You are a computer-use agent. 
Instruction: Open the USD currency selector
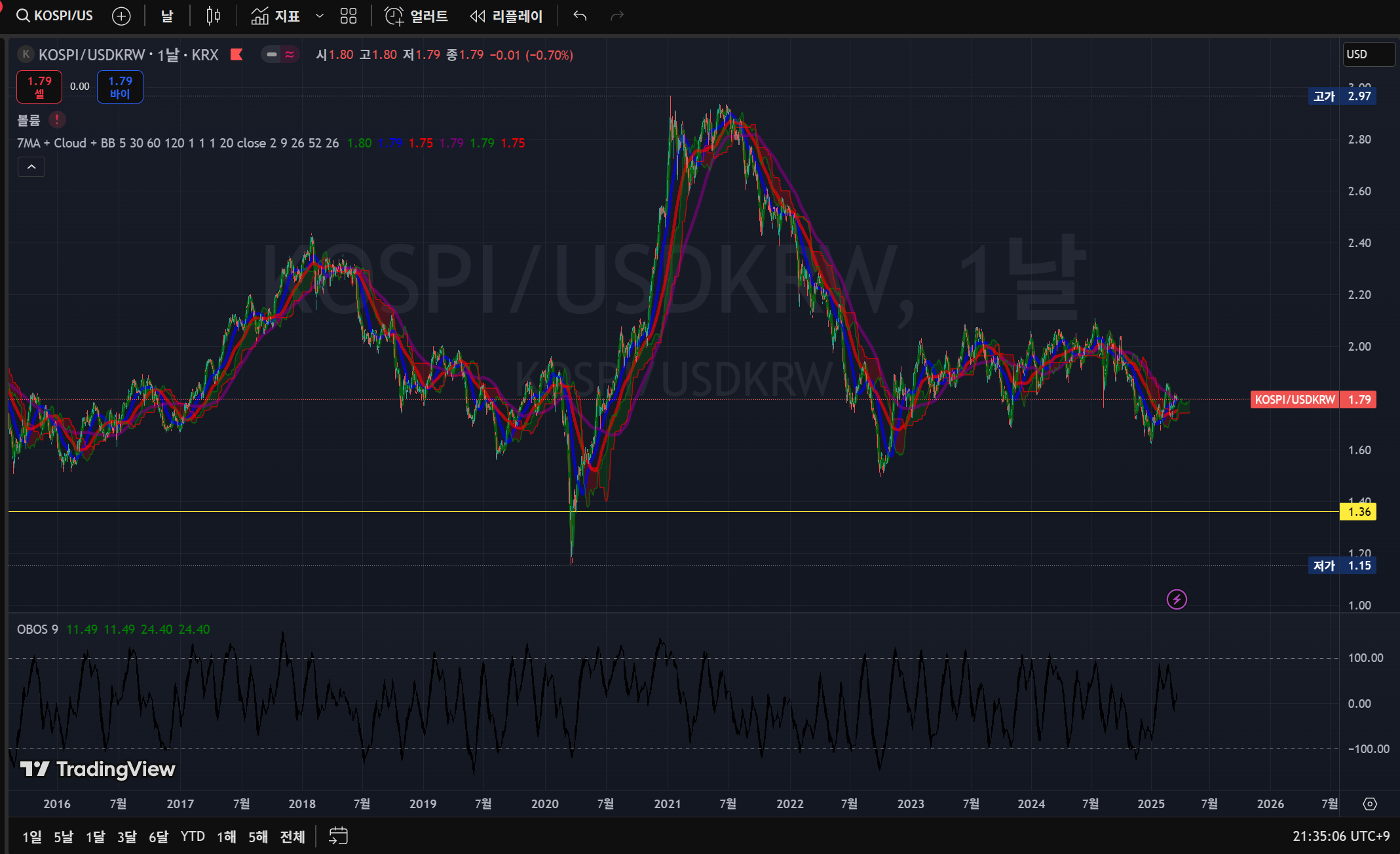click(1367, 54)
